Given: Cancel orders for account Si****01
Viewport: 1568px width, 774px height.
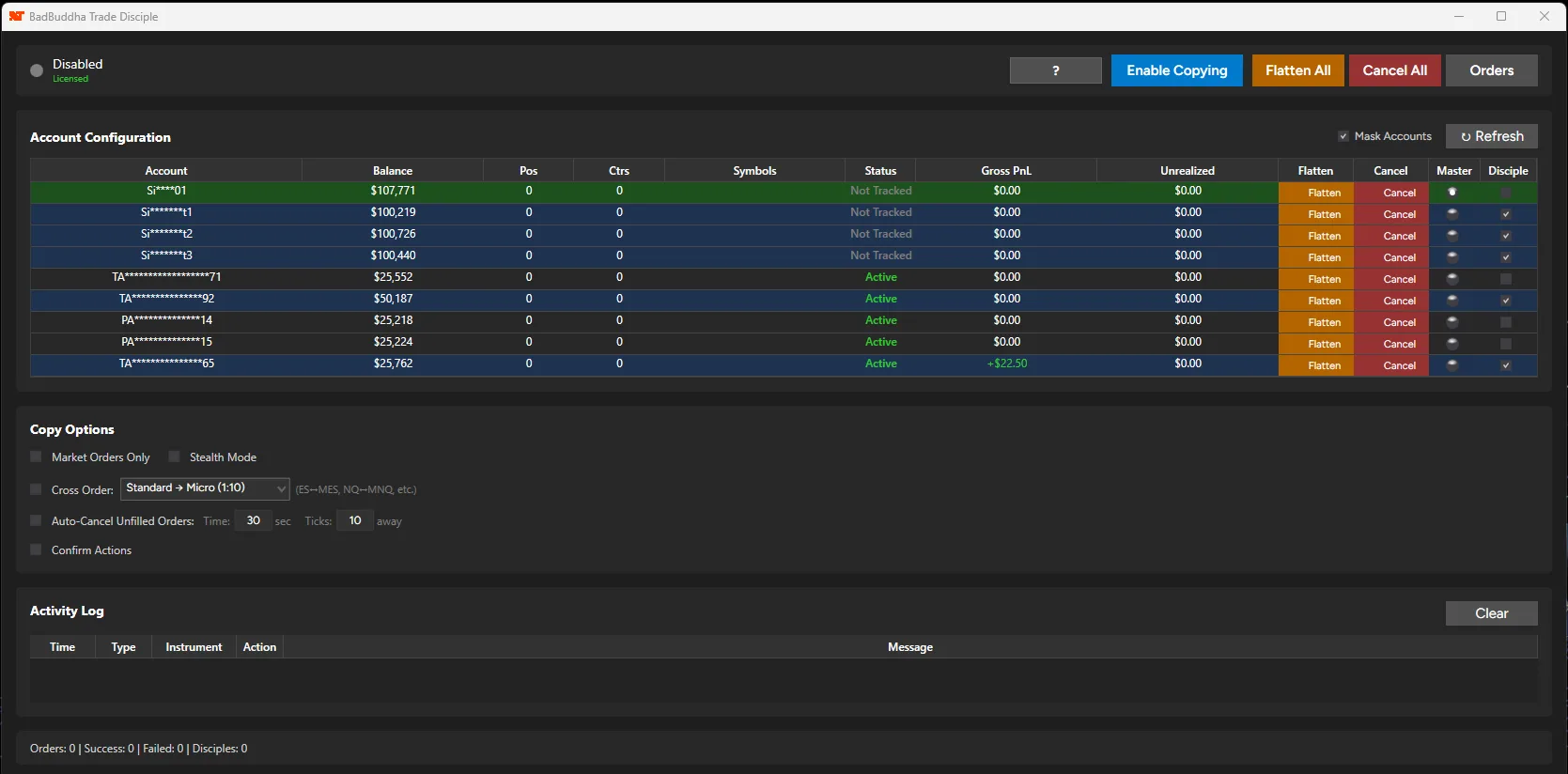Looking at the screenshot, I should click(1391, 193).
